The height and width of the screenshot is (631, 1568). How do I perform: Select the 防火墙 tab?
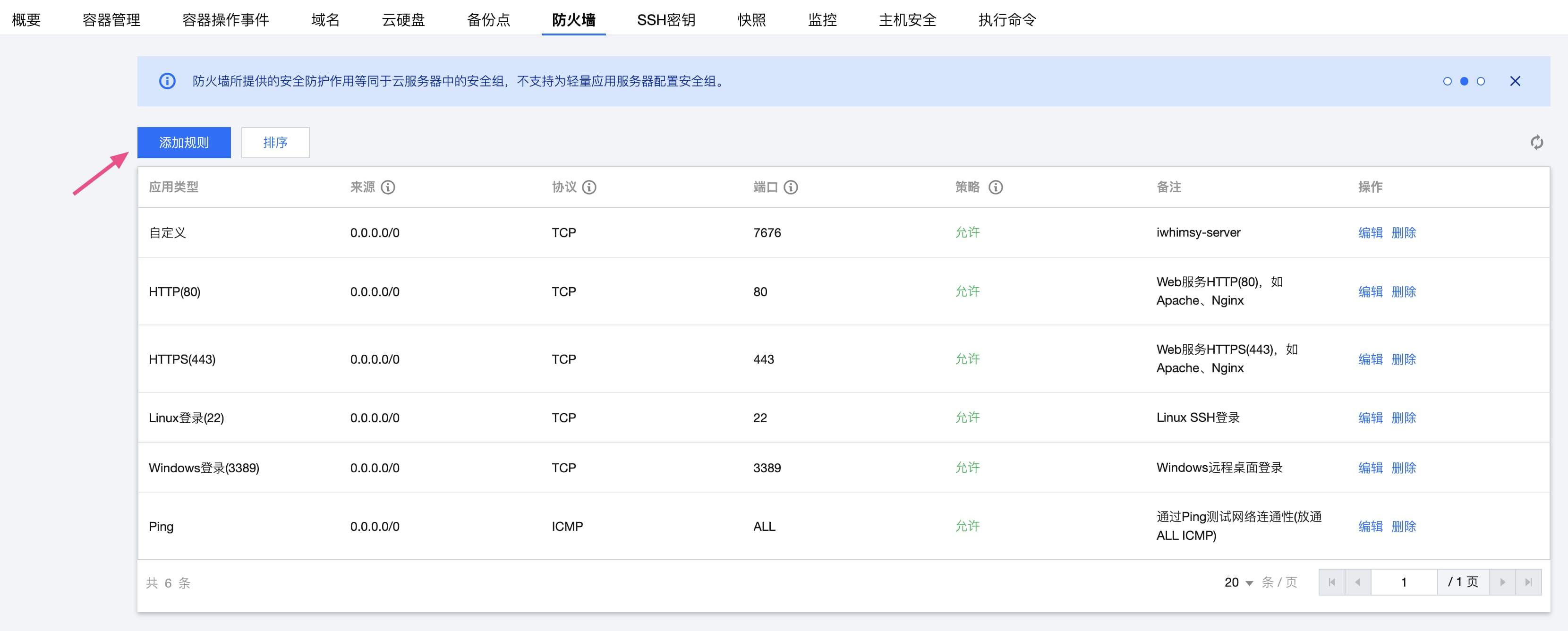[x=573, y=19]
